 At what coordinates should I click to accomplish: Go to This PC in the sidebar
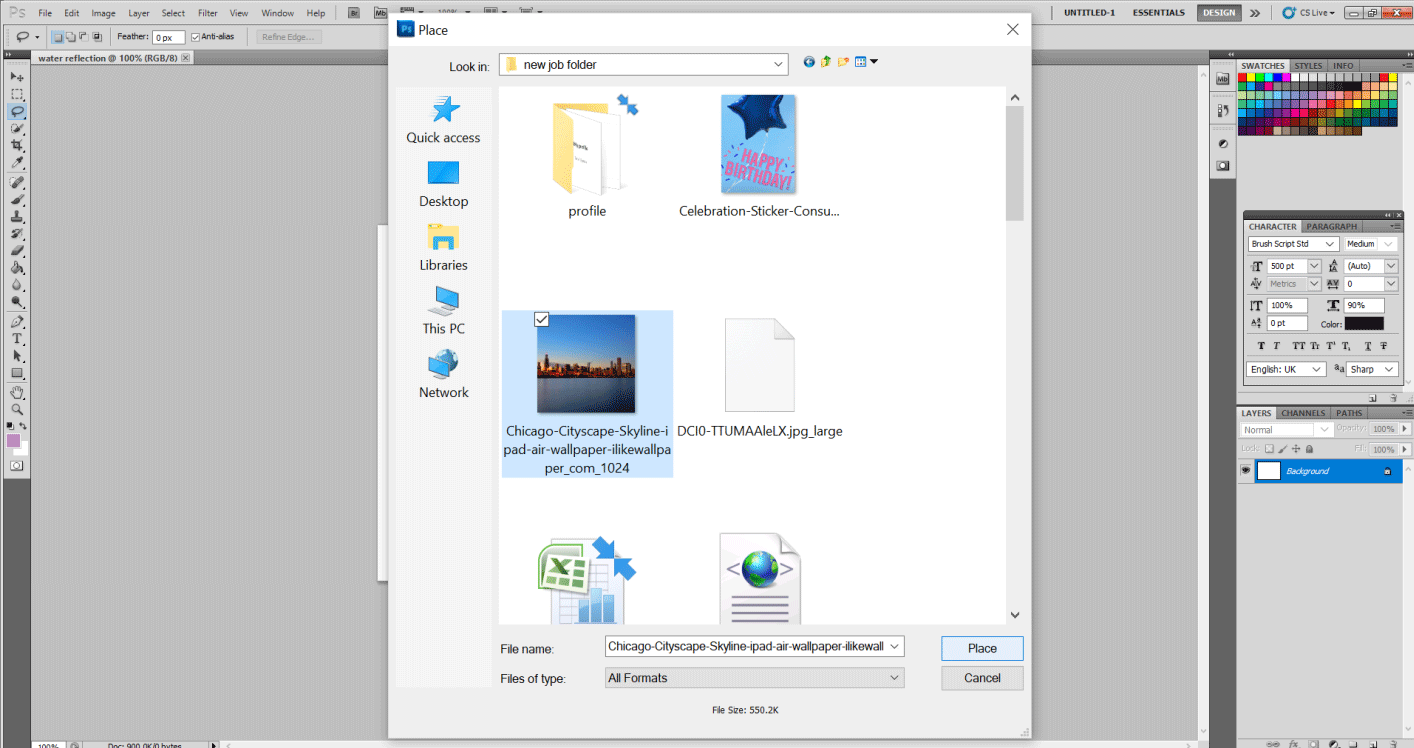pyautogui.click(x=443, y=311)
